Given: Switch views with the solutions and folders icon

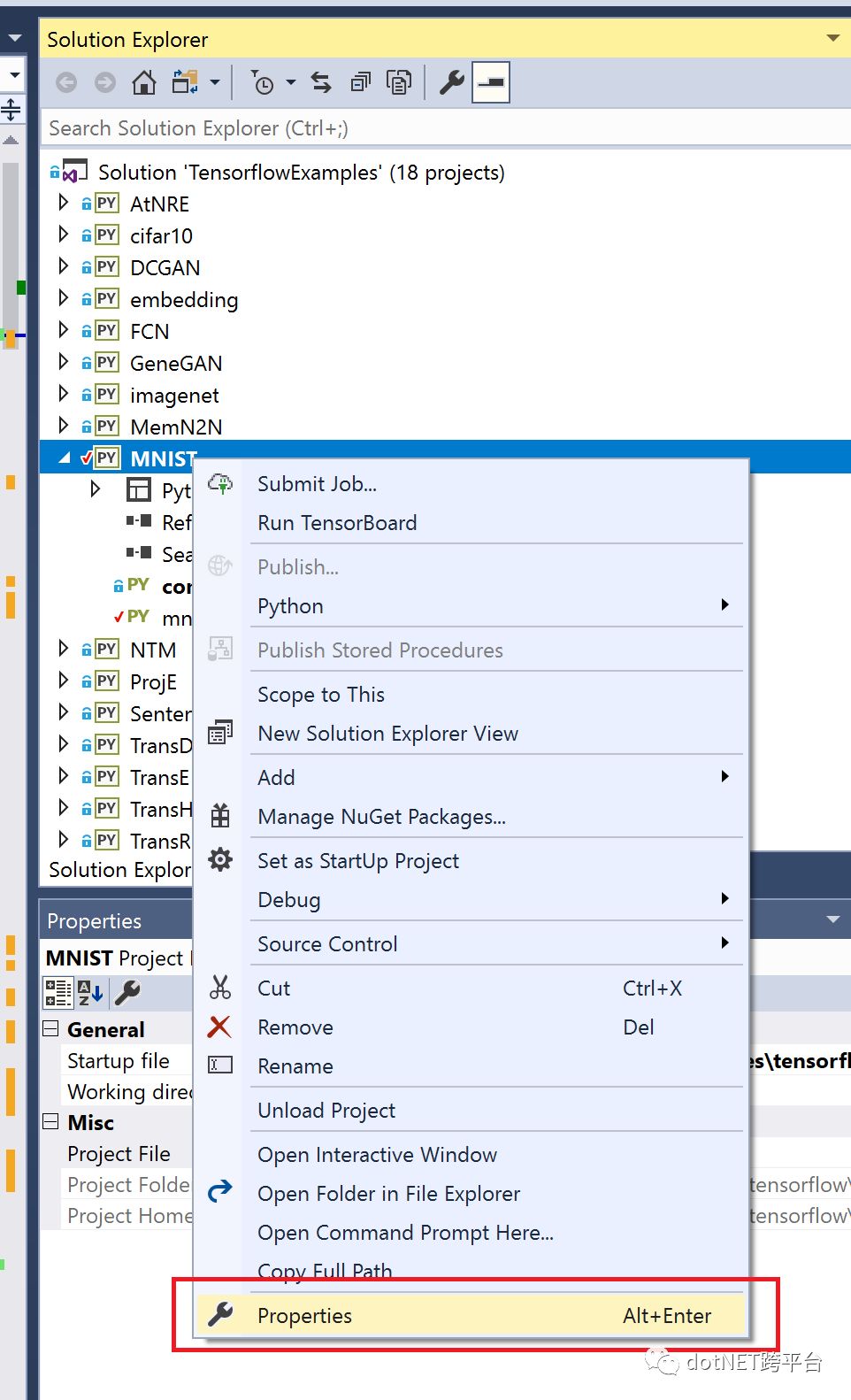Looking at the screenshot, I should (x=185, y=82).
